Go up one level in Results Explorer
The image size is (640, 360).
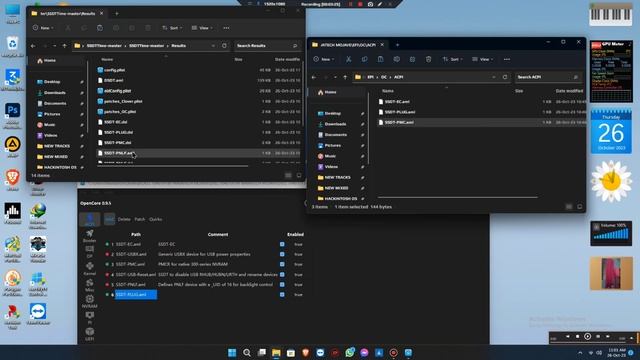point(64,46)
